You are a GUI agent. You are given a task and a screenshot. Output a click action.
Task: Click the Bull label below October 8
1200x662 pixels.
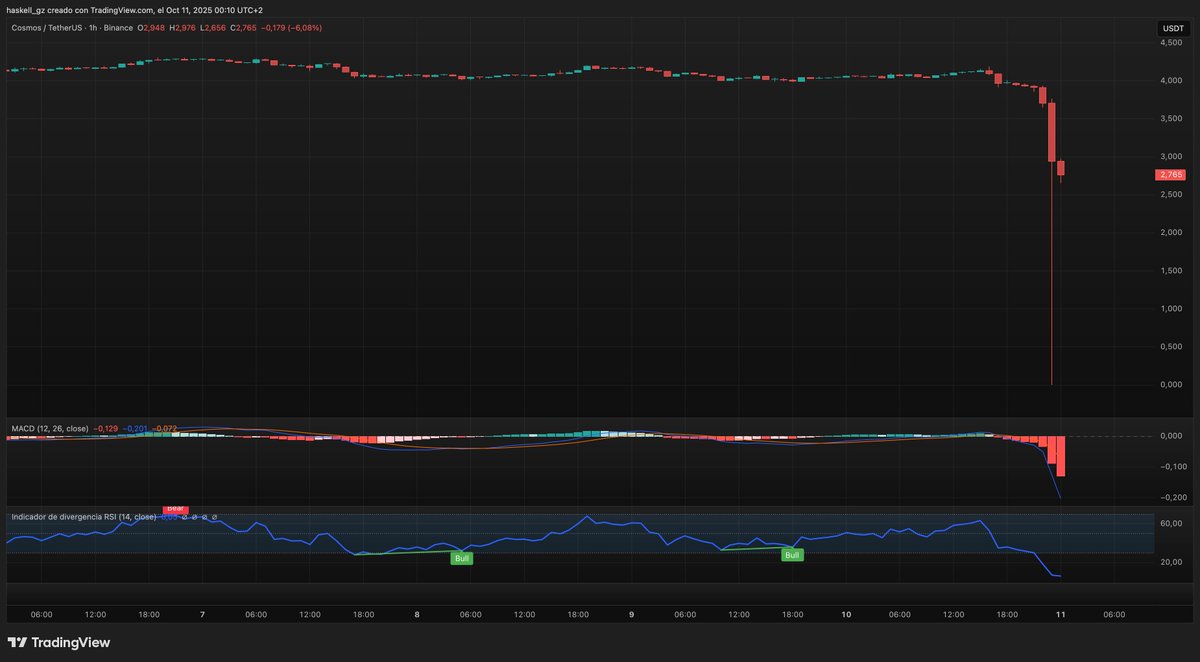coord(462,558)
